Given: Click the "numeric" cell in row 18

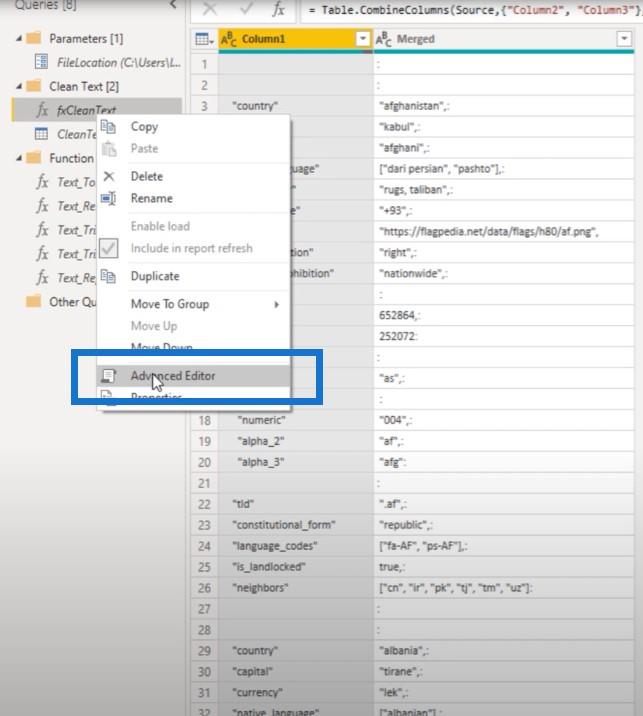Looking at the screenshot, I should 295,420.
